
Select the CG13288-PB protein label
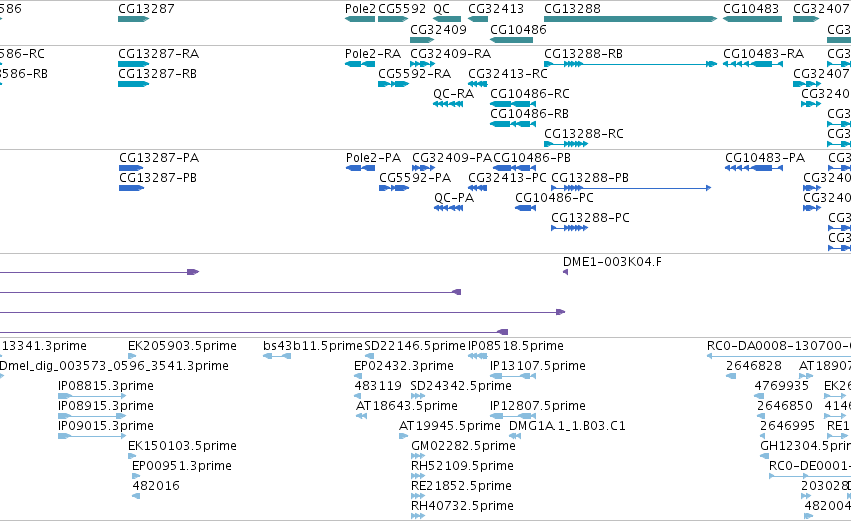click(x=590, y=178)
